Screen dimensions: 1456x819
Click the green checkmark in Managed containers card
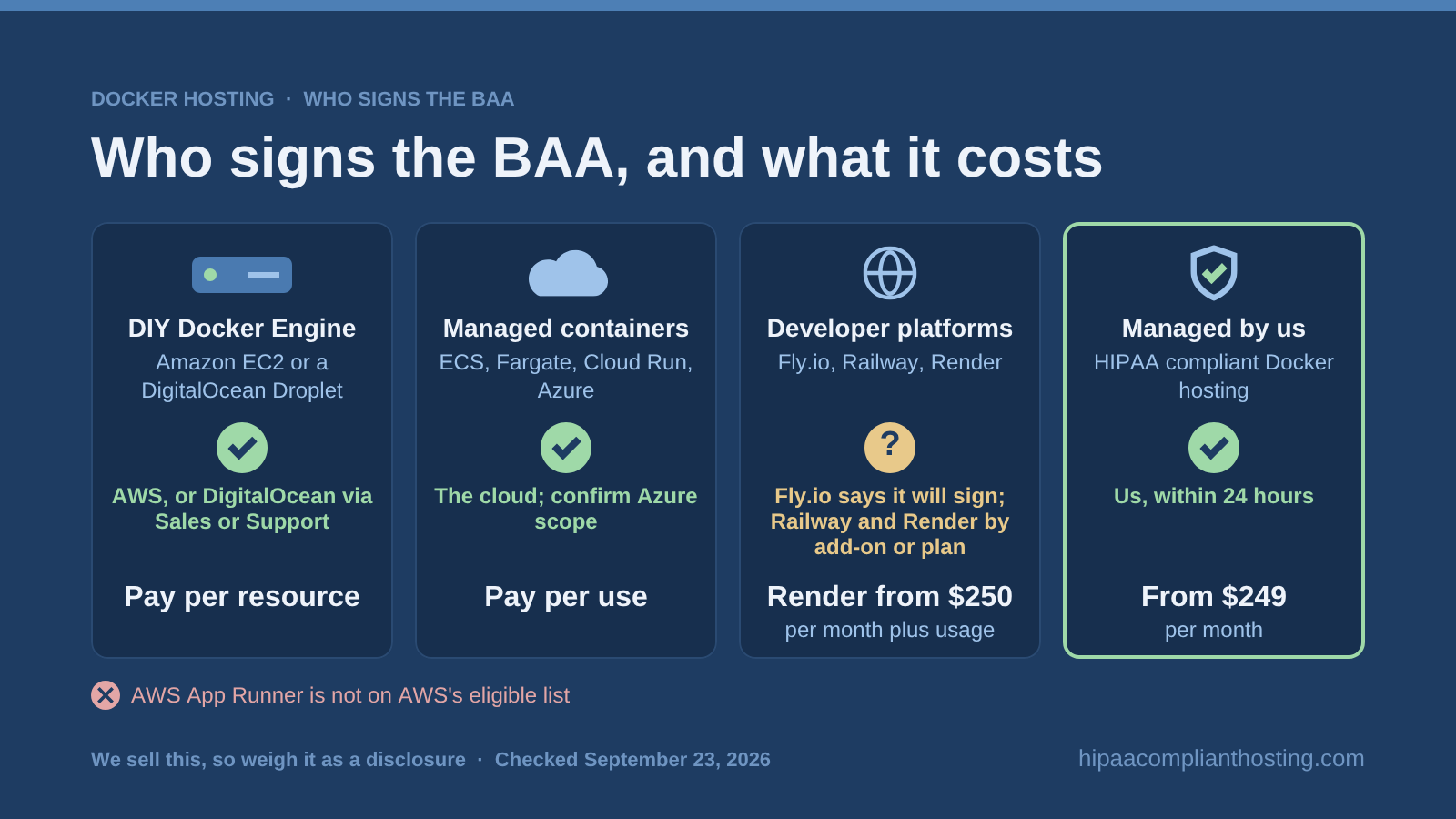coord(566,448)
